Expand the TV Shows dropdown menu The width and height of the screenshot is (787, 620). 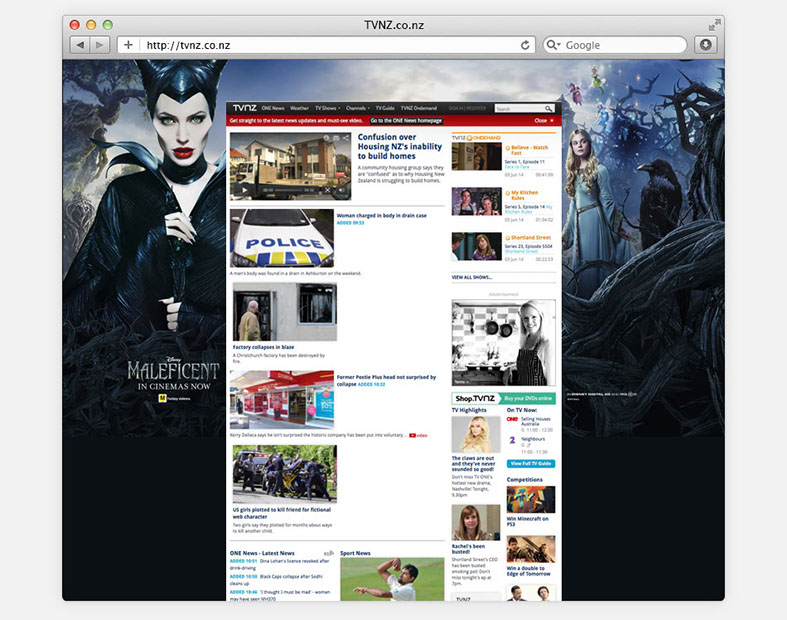tap(327, 108)
